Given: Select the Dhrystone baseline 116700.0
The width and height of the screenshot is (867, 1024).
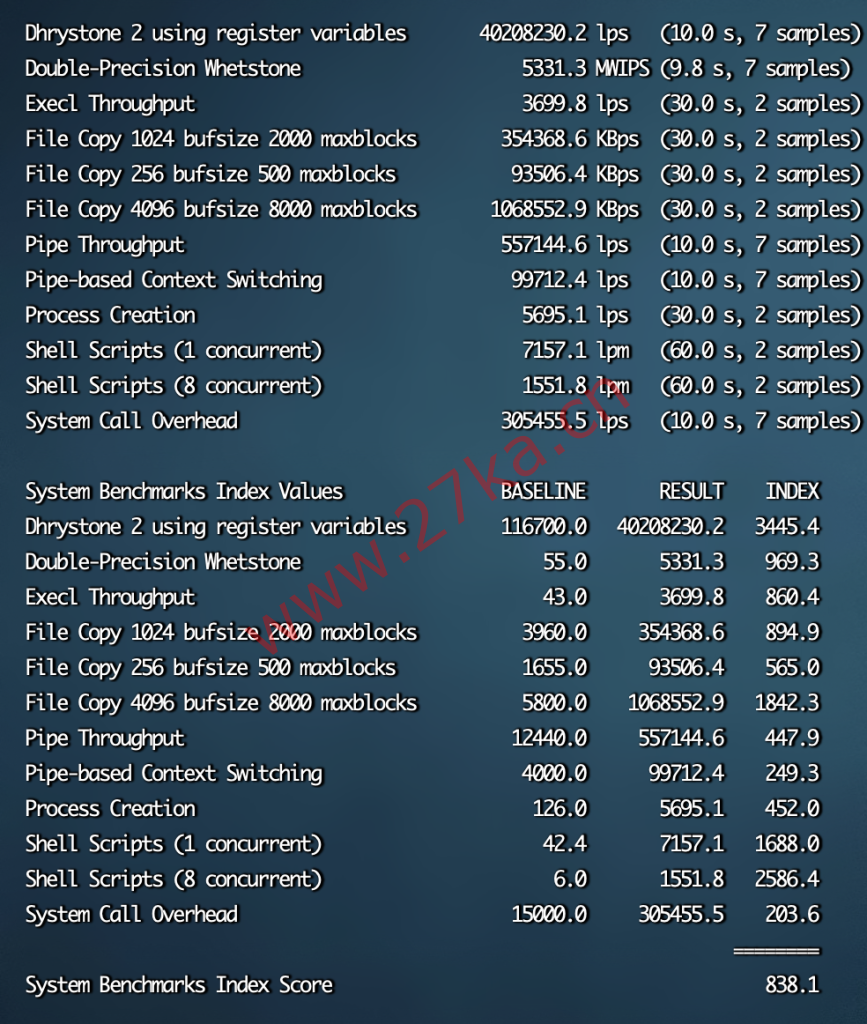Looking at the screenshot, I should coord(544,527).
